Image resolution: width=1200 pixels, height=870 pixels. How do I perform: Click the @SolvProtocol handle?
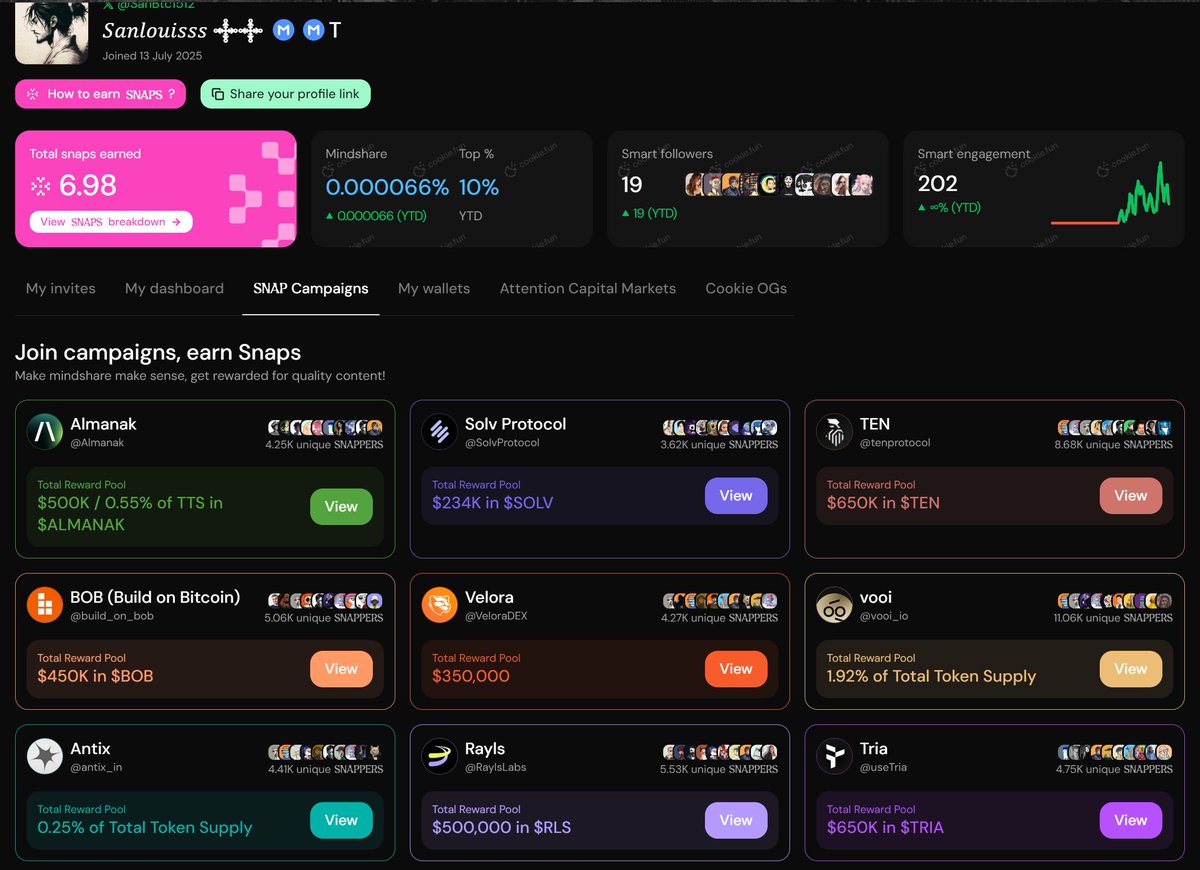502,443
